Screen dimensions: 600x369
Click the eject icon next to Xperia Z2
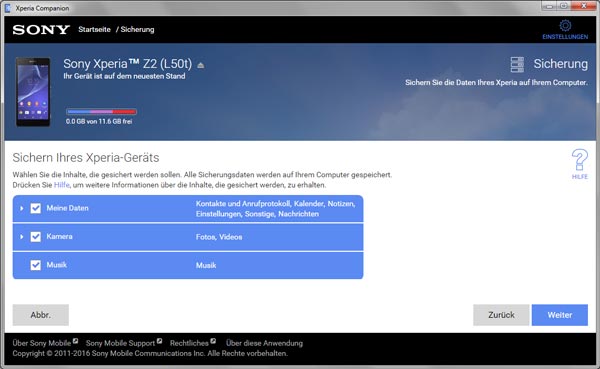(x=201, y=65)
